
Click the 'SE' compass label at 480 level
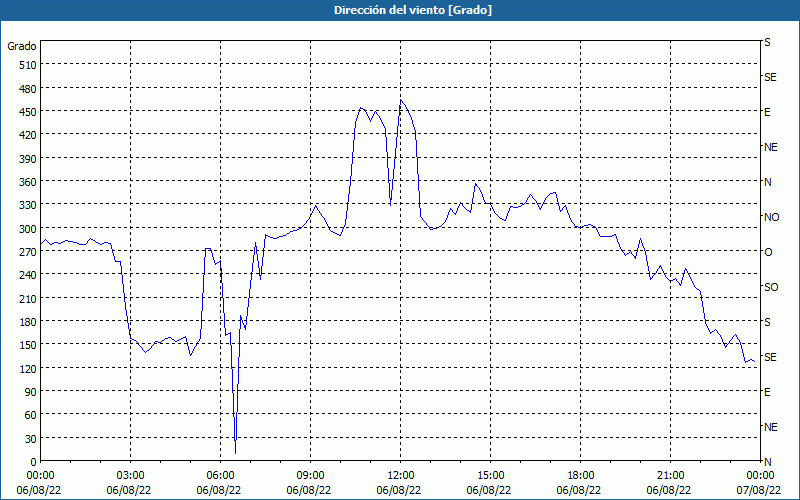pyautogui.click(x=770, y=77)
